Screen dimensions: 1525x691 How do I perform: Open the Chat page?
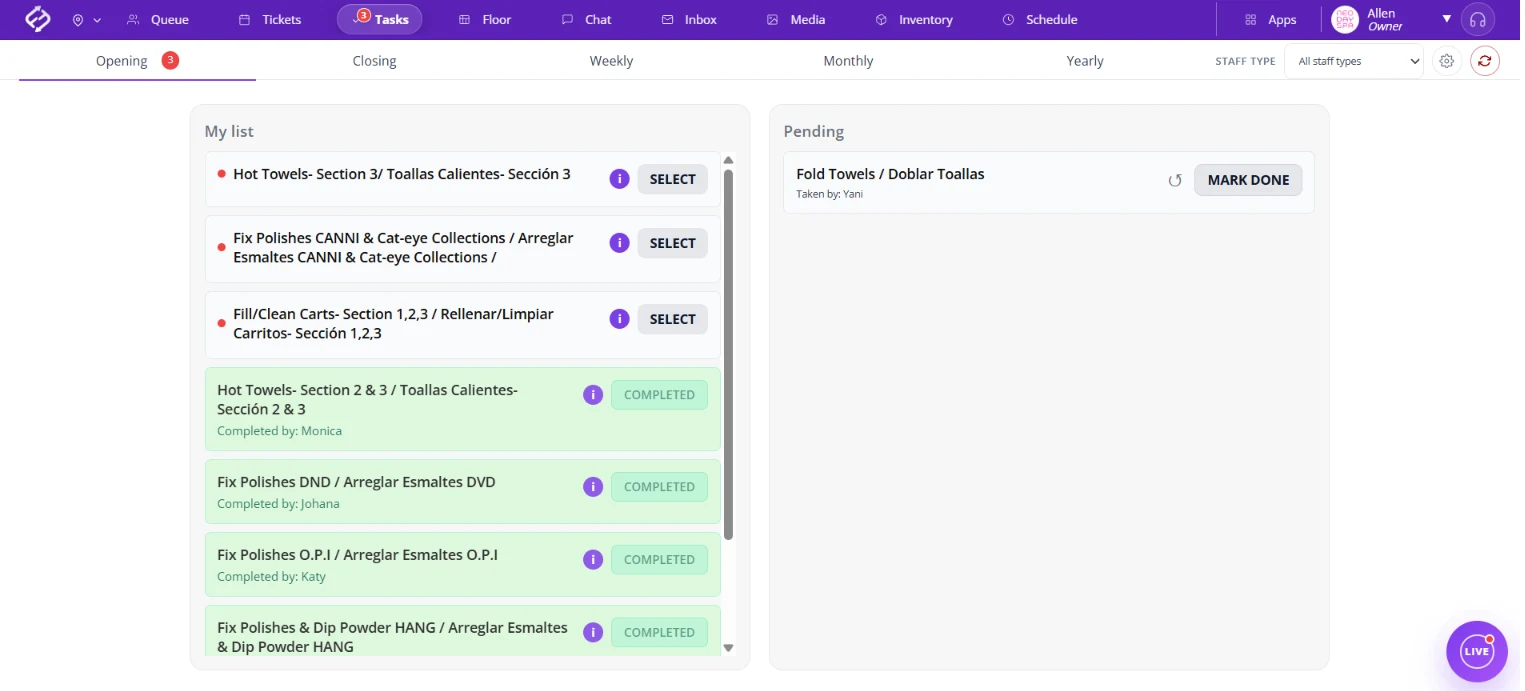click(x=587, y=20)
